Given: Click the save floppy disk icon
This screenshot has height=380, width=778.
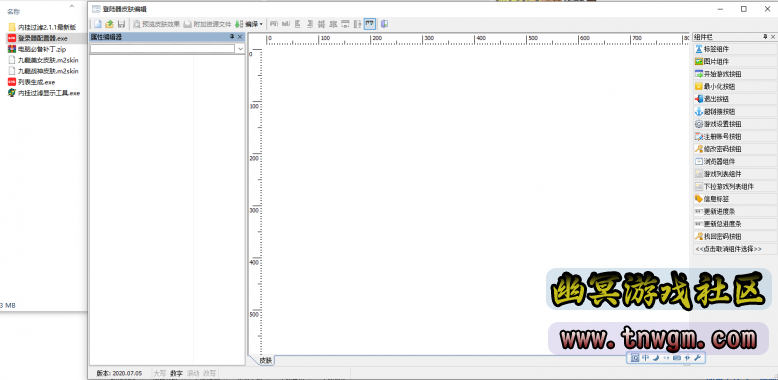Looking at the screenshot, I should (x=121, y=24).
